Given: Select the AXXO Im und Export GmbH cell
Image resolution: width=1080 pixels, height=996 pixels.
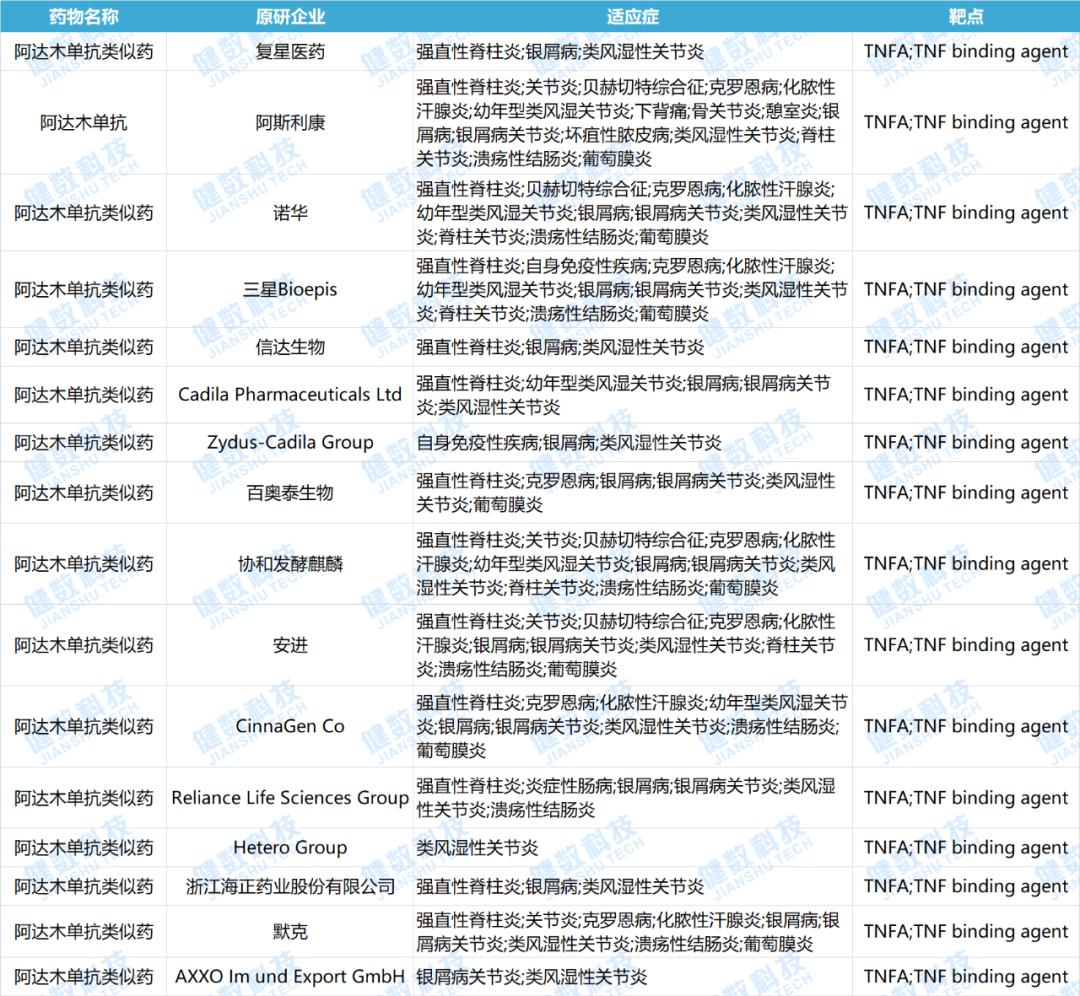Looking at the screenshot, I should click(x=290, y=977).
